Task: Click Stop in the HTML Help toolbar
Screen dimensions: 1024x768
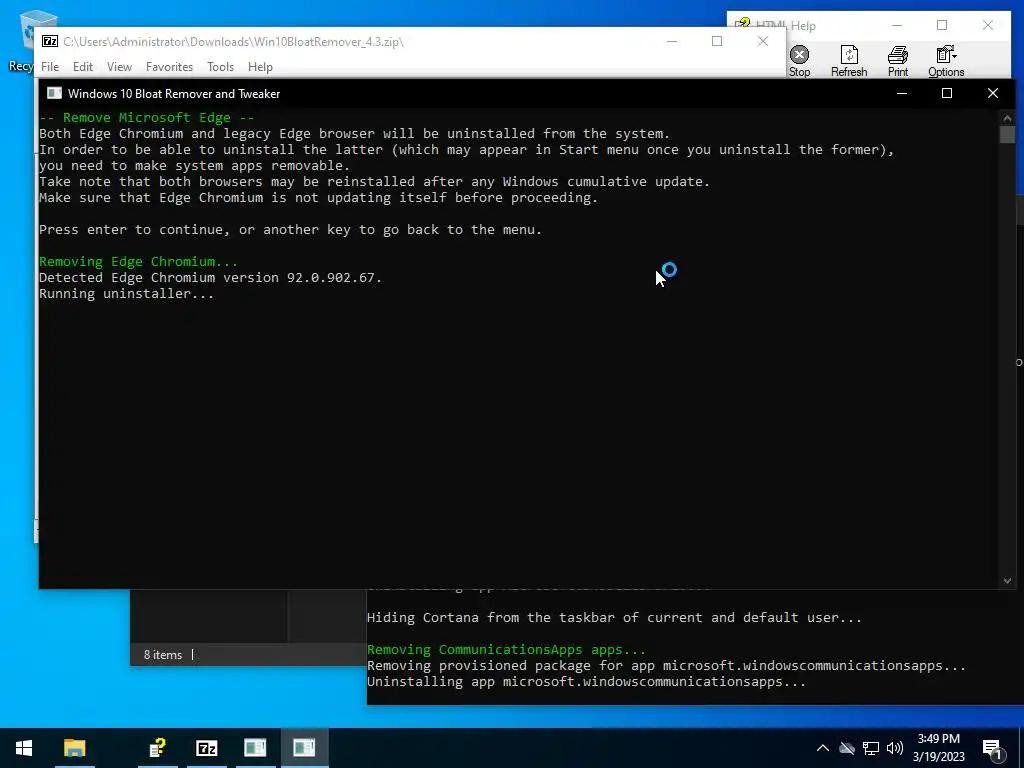Action: 799,61
